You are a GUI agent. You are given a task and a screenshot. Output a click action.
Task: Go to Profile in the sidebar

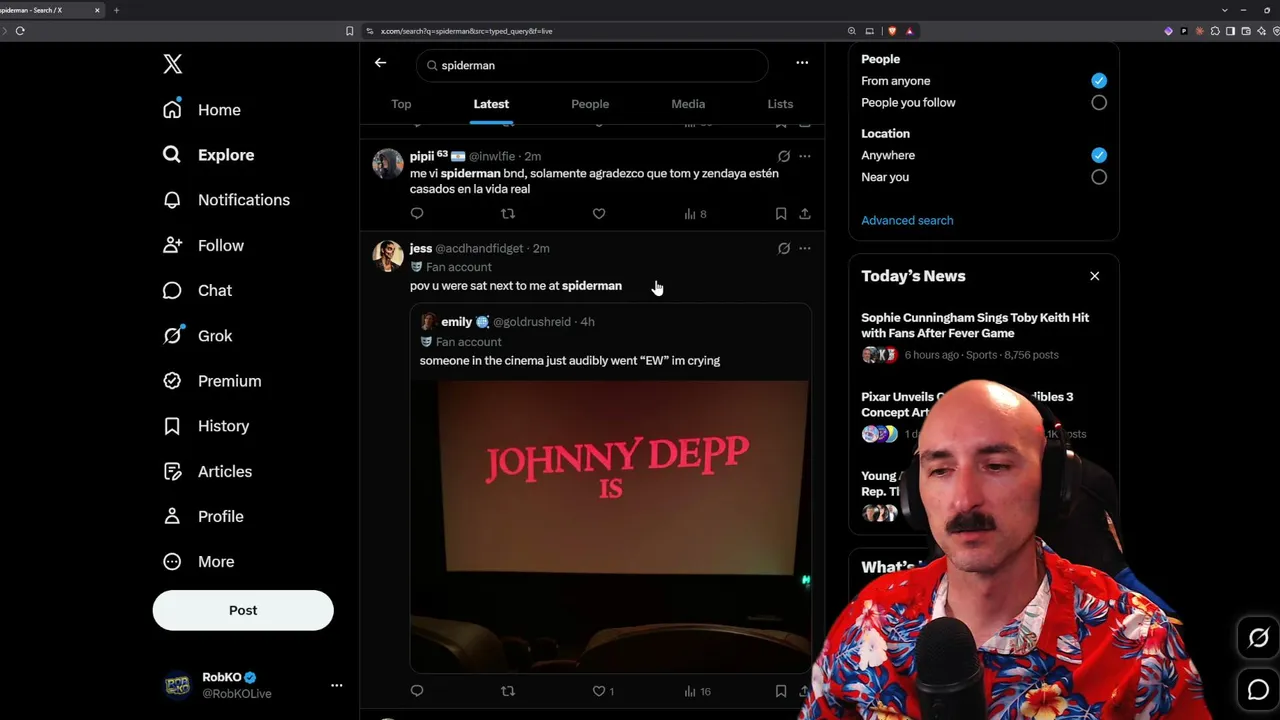(204, 516)
